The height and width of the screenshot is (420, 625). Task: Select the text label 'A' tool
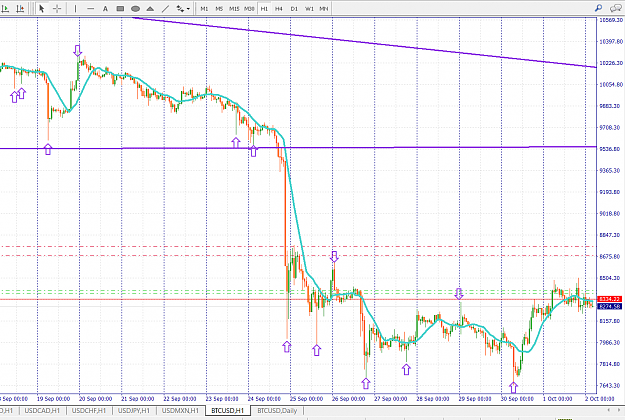pos(105,8)
